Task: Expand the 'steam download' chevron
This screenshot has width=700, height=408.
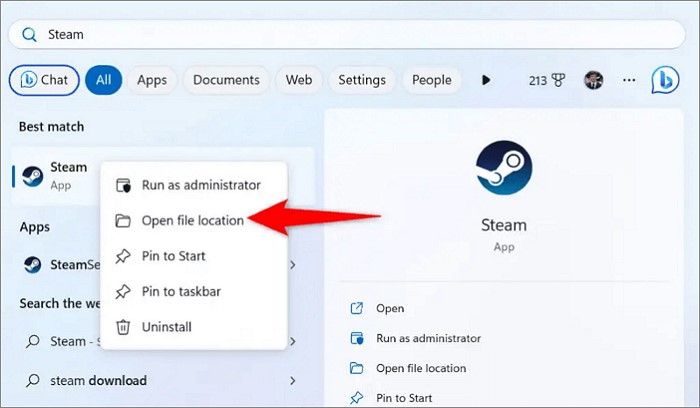Action: (x=292, y=380)
